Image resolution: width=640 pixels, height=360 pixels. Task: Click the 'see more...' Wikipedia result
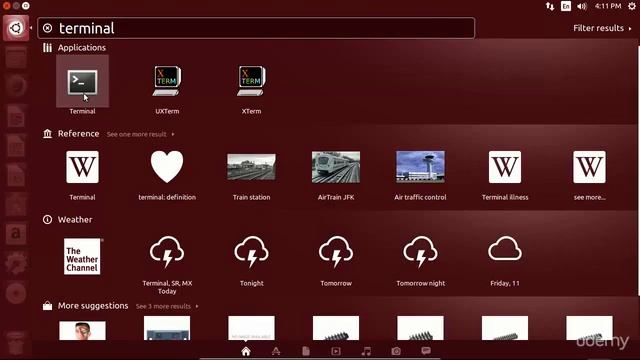pos(589,167)
